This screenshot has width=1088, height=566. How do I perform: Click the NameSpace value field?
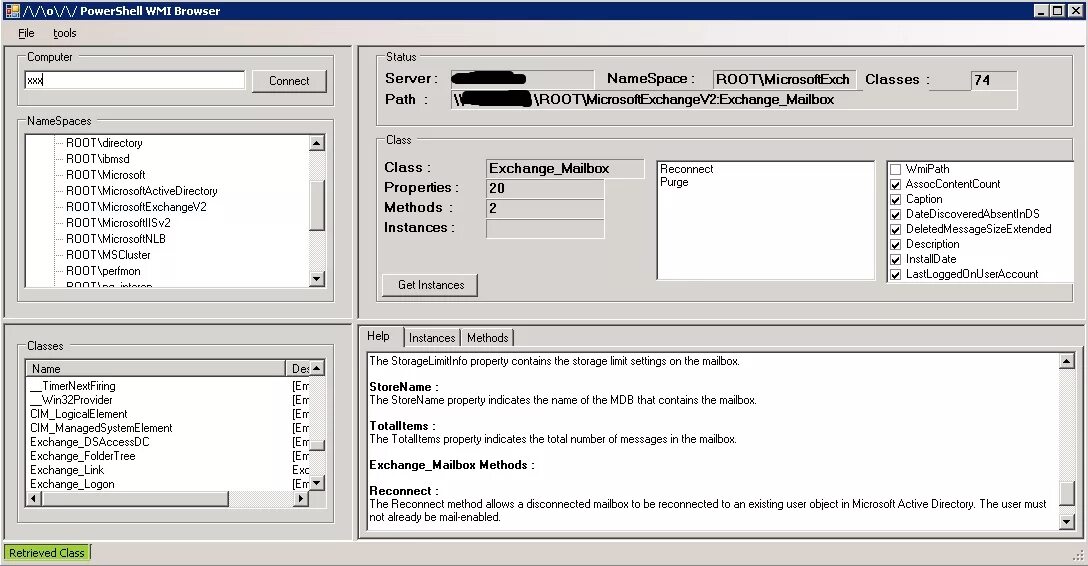785,79
